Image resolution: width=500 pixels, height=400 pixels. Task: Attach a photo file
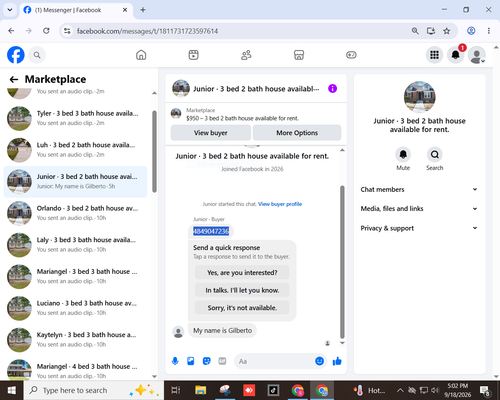(x=191, y=361)
